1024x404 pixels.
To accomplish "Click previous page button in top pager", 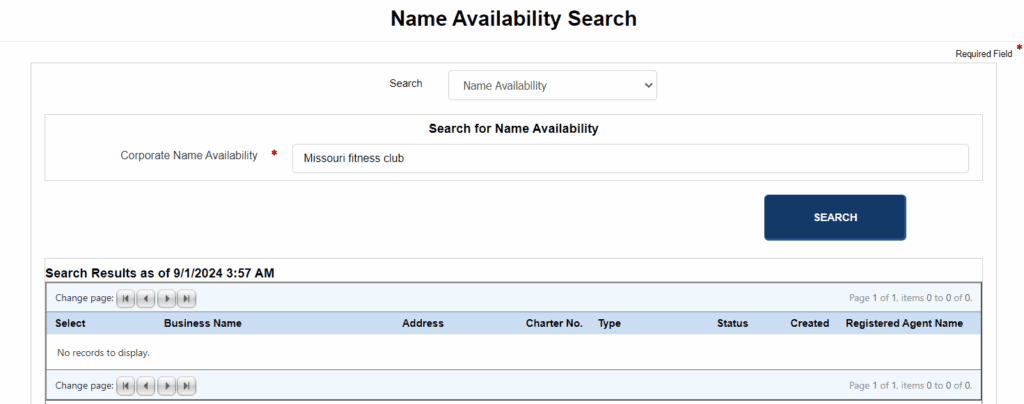I will 146,298.
